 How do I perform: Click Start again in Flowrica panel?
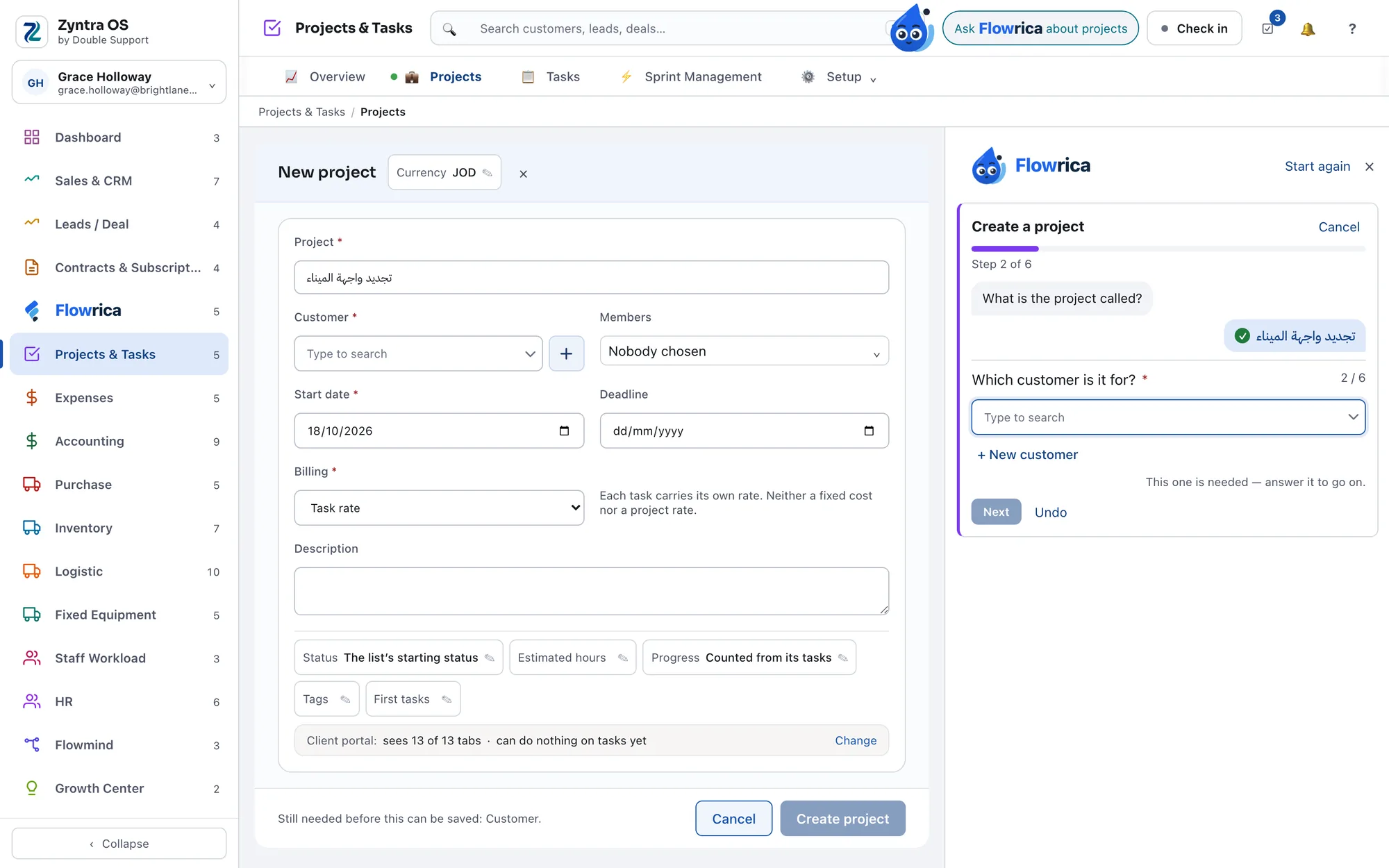coord(1317,167)
